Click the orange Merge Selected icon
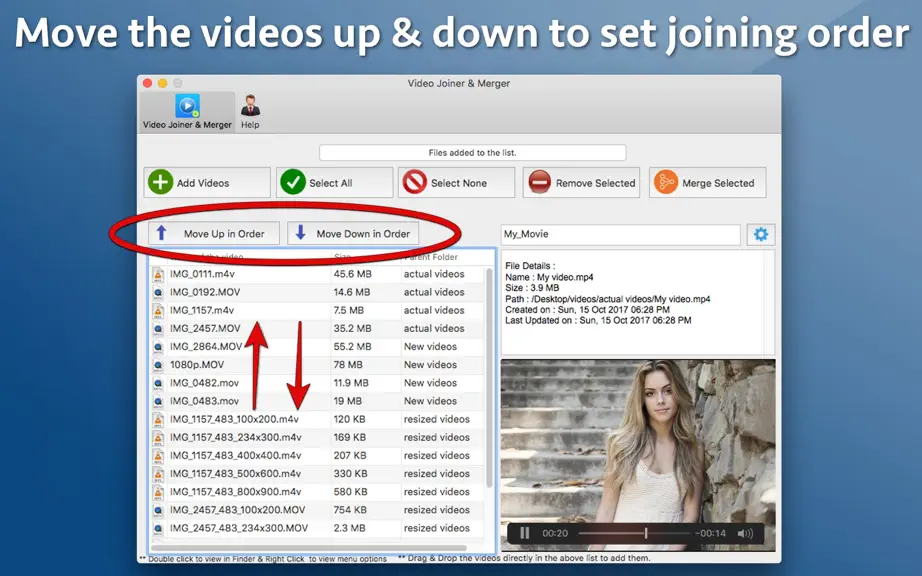Screen dimensions: 922x576 [666, 182]
